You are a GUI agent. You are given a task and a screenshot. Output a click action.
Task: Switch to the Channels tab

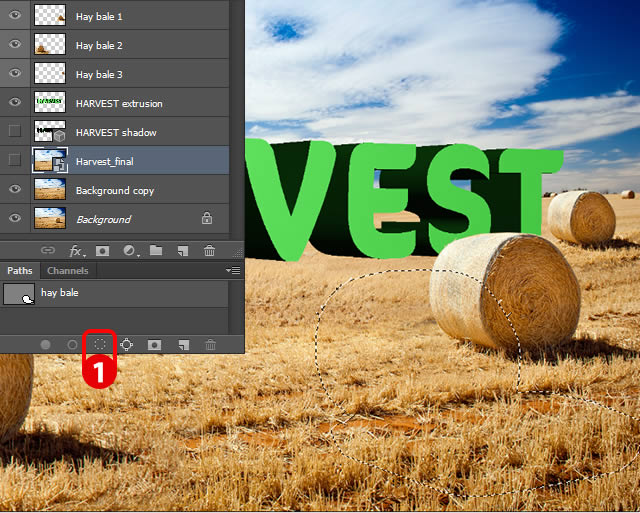pyautogui.click(x=68, y=271)
